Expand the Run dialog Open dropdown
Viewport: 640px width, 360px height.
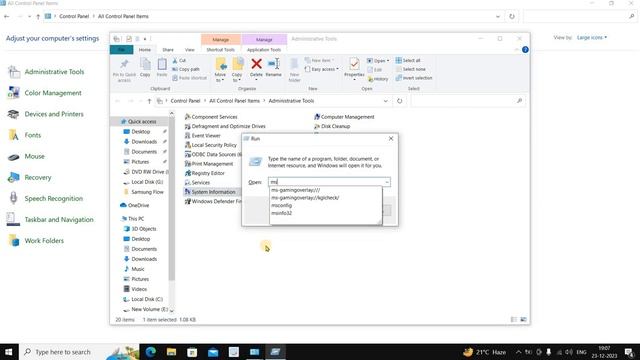click(x=387, y=182)
